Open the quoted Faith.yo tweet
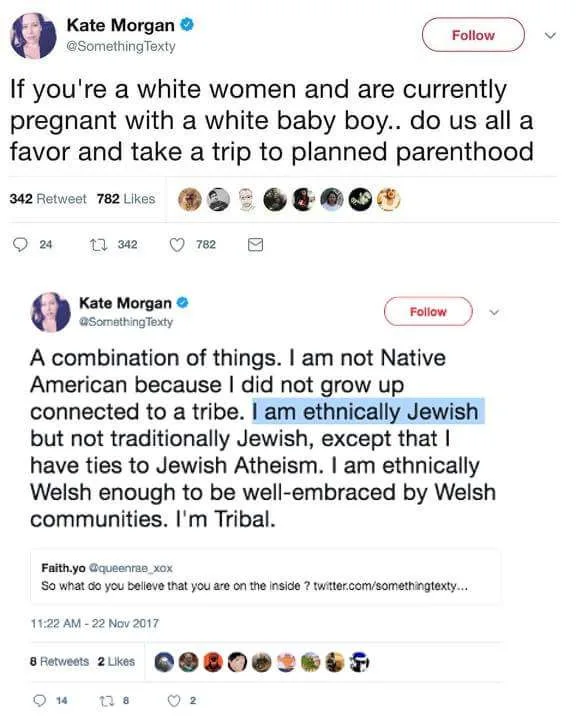The height and width of the screenshot is (721, 576). 265,577
